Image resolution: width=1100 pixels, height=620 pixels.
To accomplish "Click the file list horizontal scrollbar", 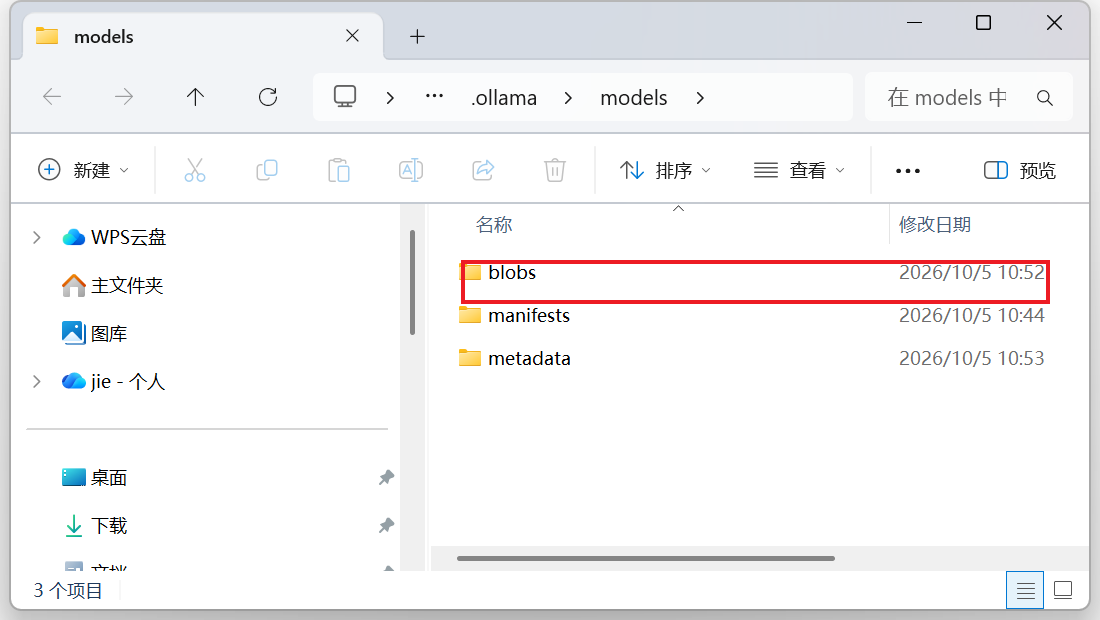I will [645, 559].
